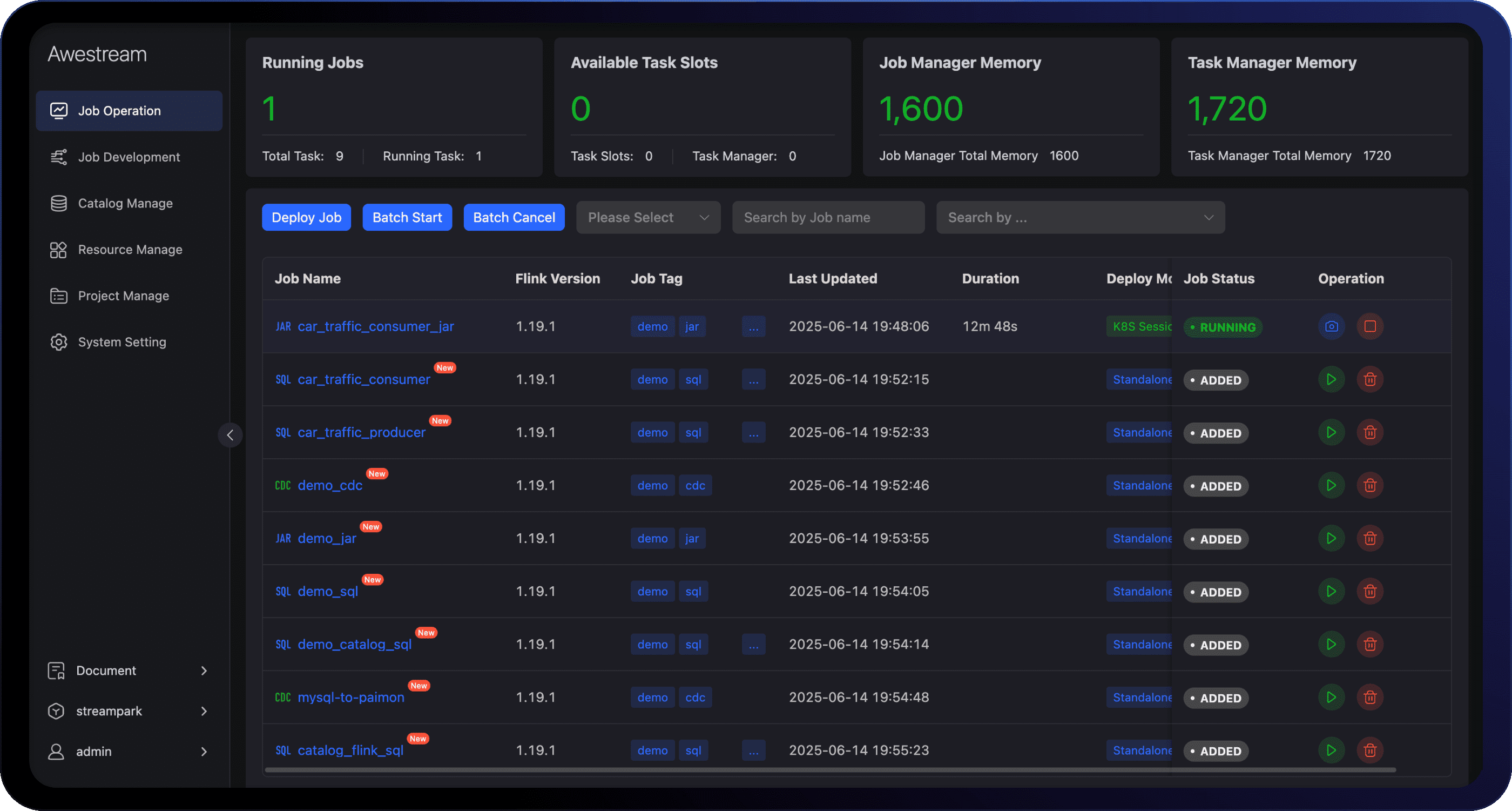Open Catalog Manage in sidebar
This screenshot has width=1512, height=811.
click(125, 203)
